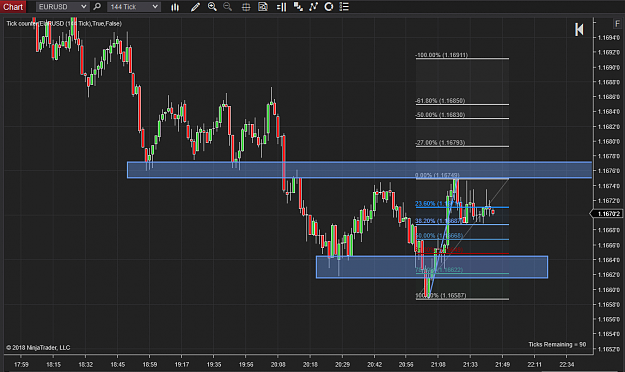Jump to latest bar arrow icon
This screenshot has width=625, height=372.
pyautogui.click(x=579, y=30)
